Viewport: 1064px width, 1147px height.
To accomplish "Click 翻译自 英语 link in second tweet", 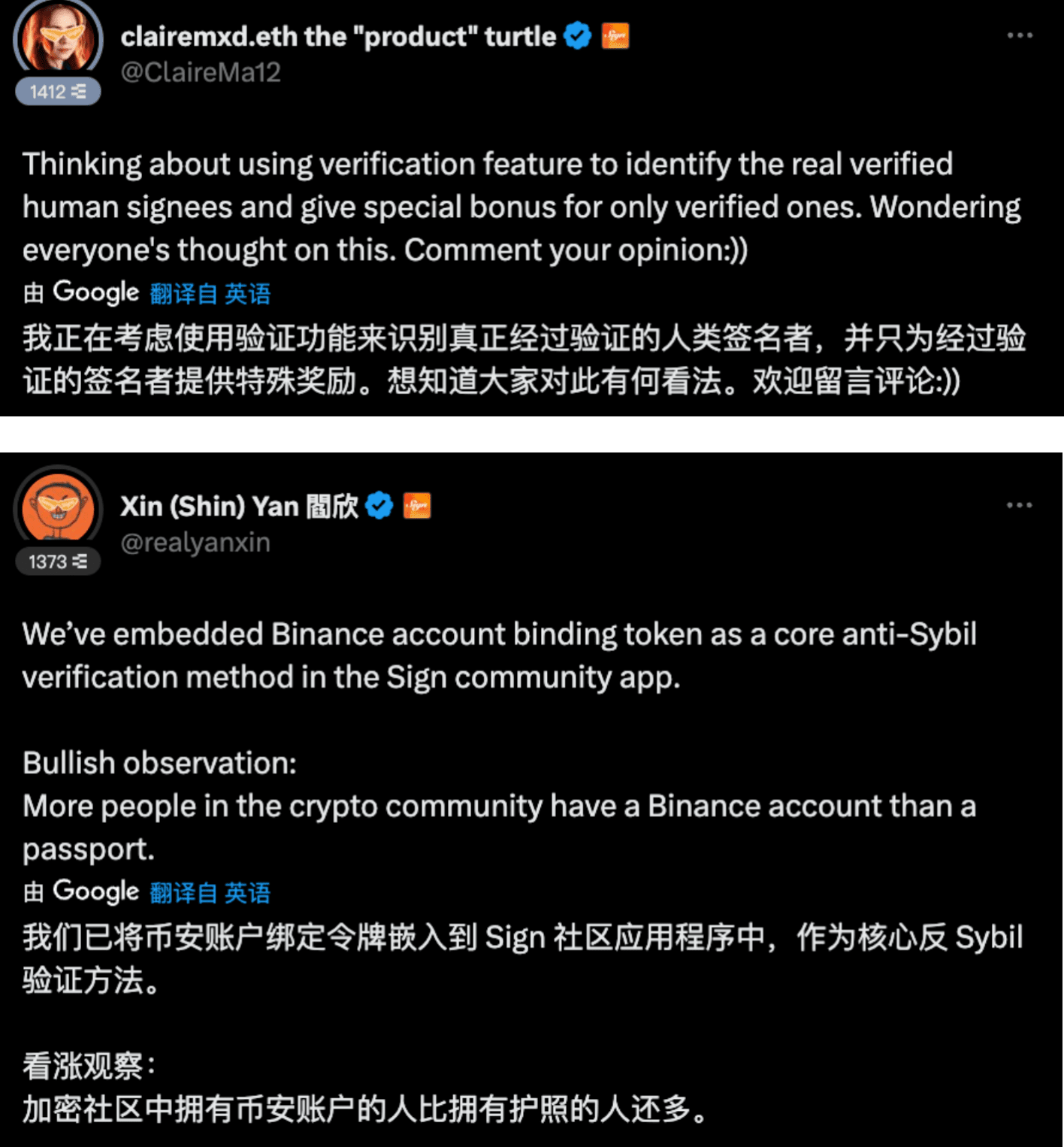I will pos(210,892).
